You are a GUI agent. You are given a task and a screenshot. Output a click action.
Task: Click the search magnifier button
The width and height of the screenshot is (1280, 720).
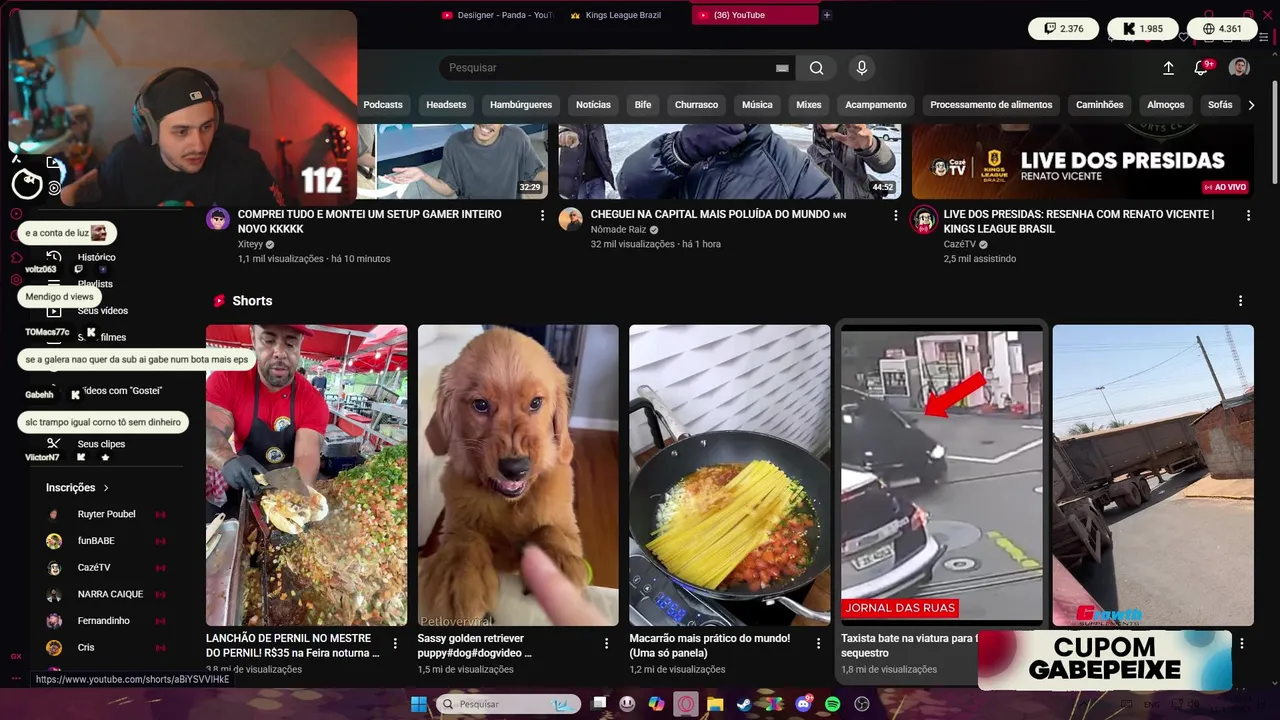click(817, 68)
